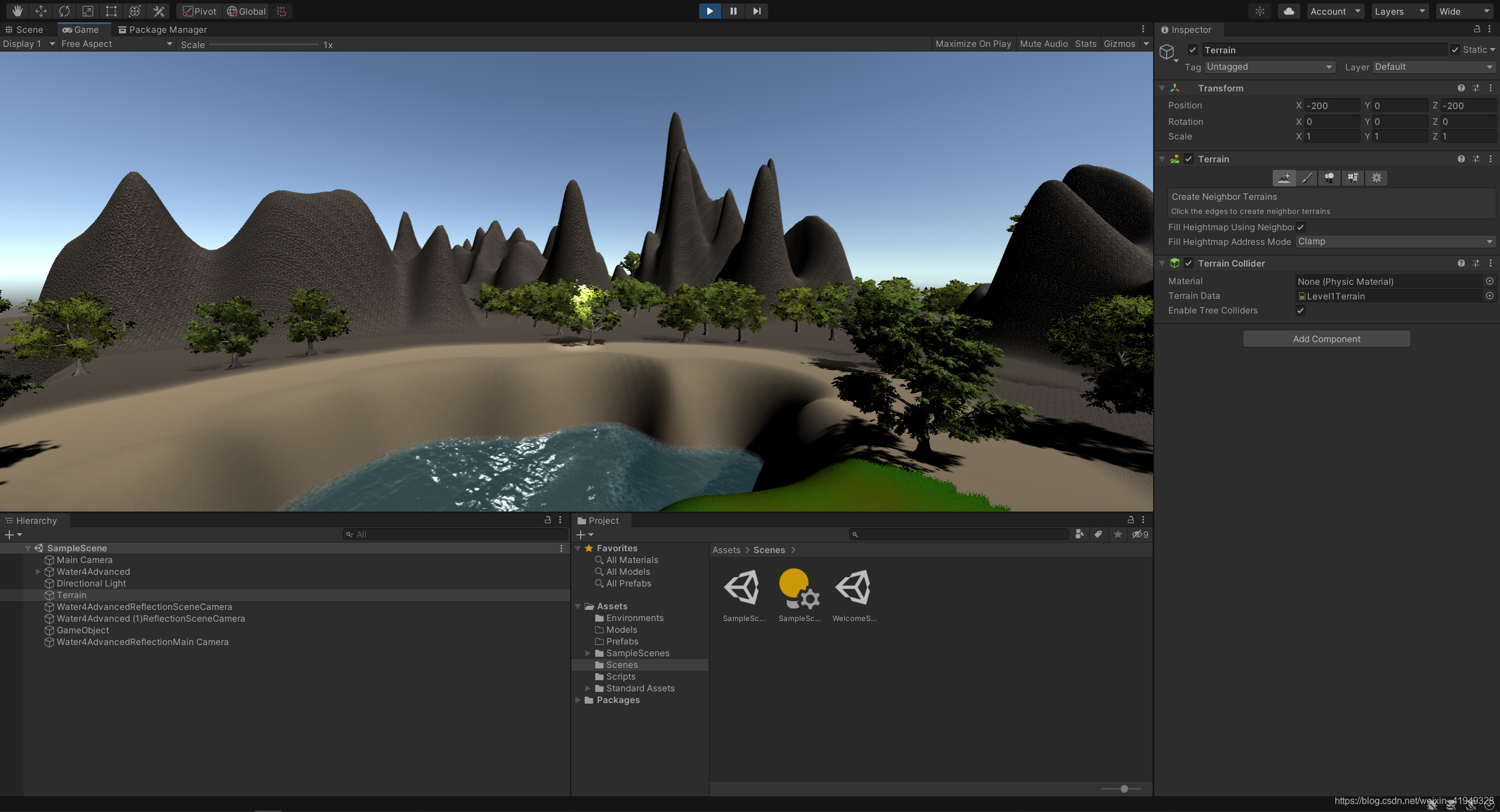
Task: Click the Add Component button
Action: tap(1327, 339)
